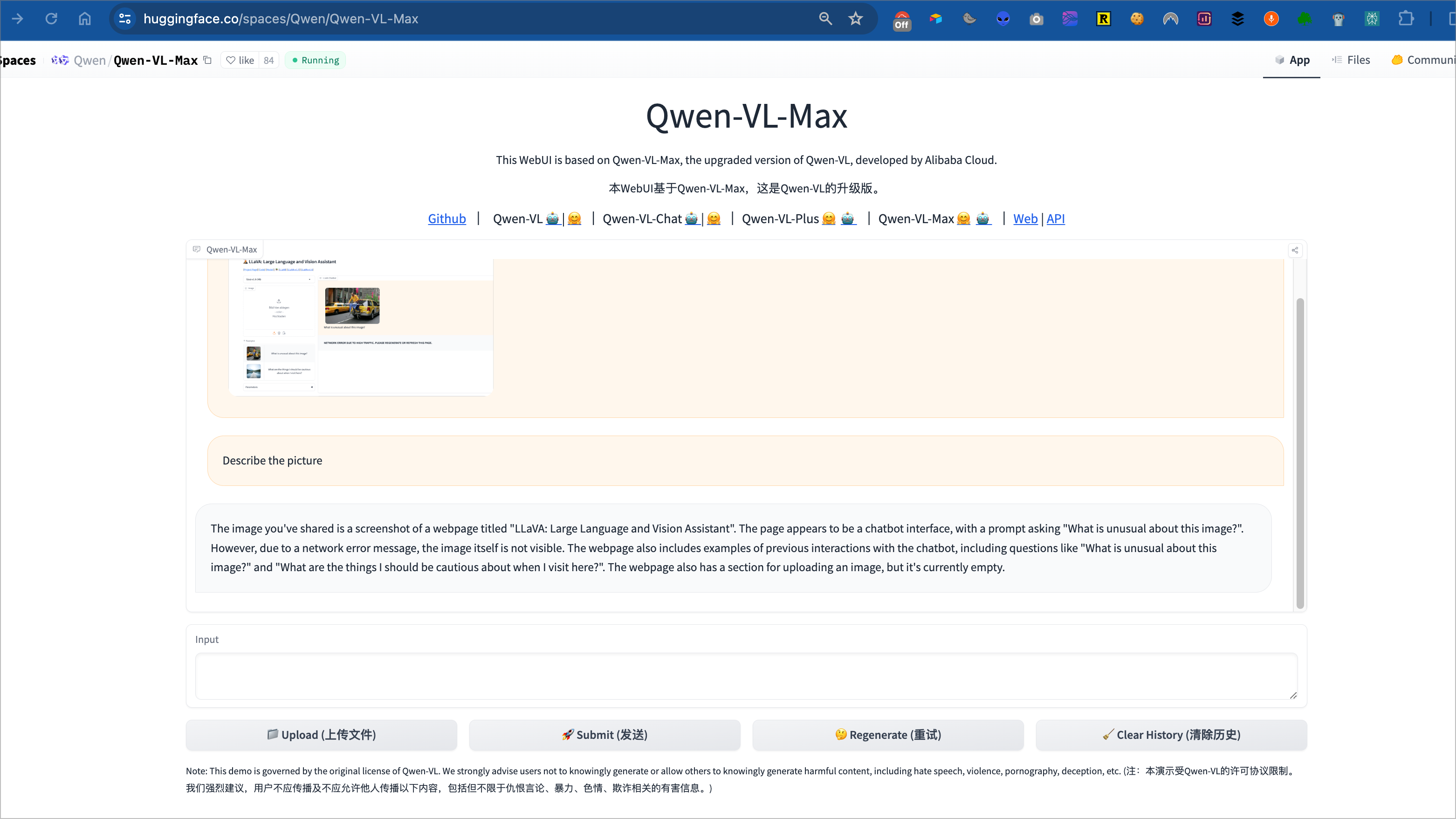Click the hugging face emoji after Qwen-VL-Max
1456x819 pixels.
pyautogui.click(x=964, y=218)
